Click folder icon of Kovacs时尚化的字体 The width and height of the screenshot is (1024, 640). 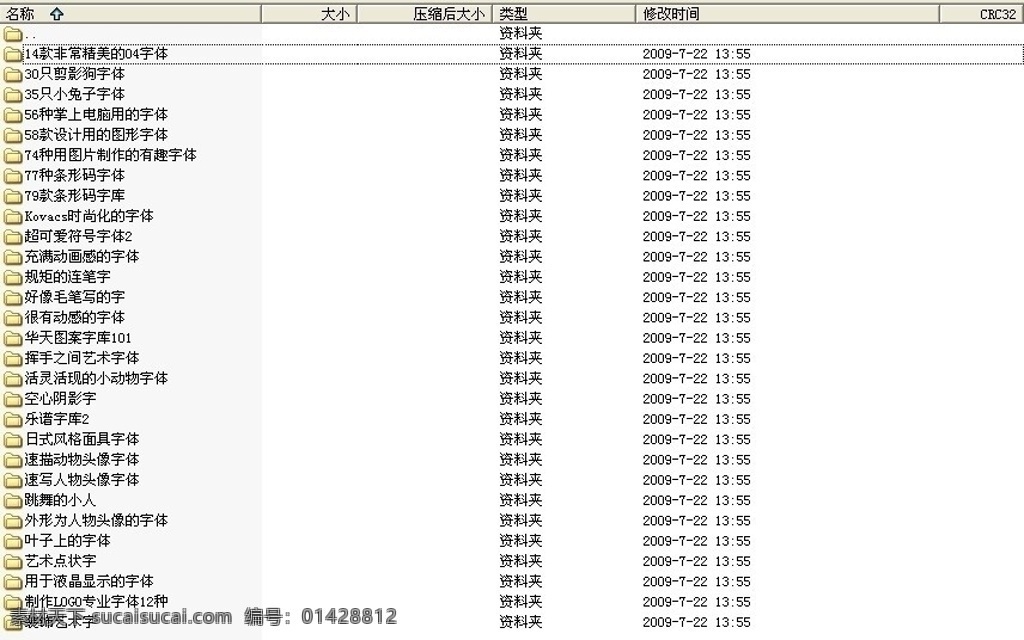(x=12, y=216)
